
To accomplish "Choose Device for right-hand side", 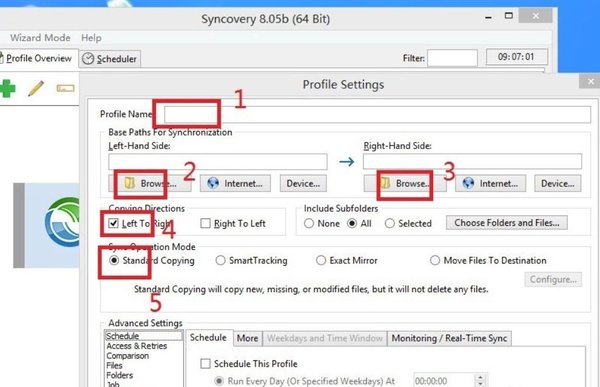I will (x=558, y=184).
